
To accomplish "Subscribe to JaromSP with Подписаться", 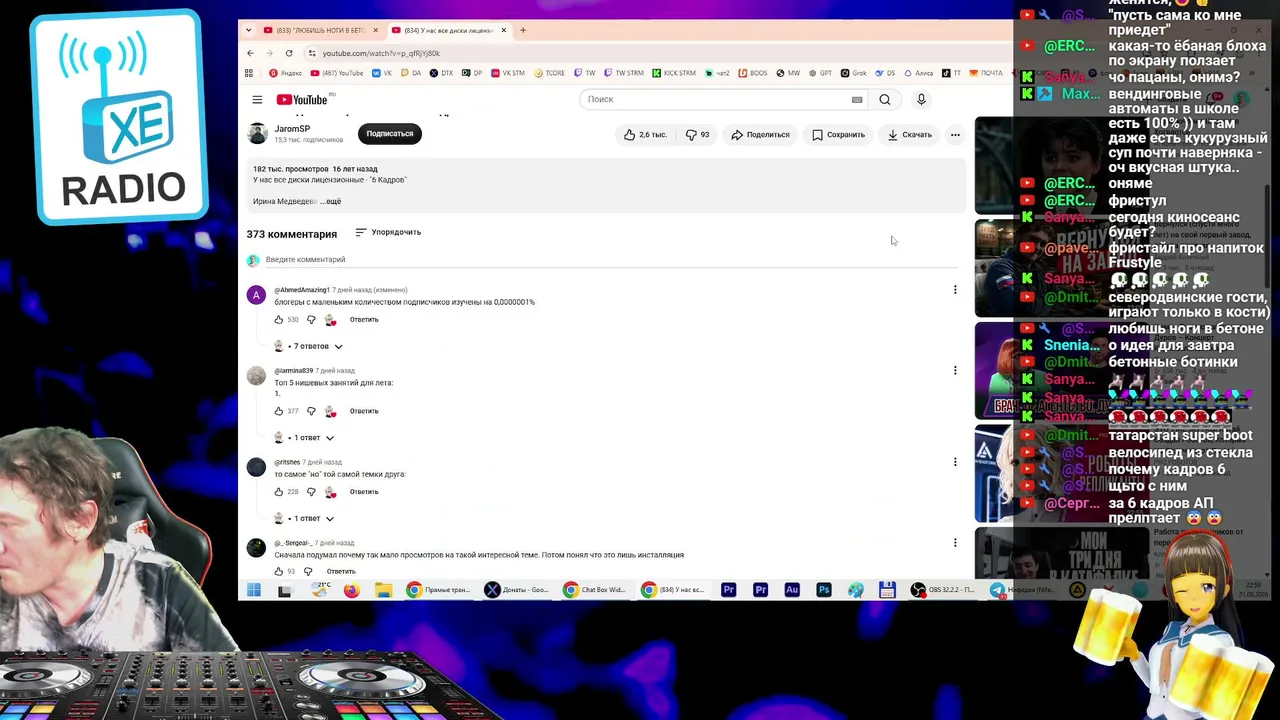I will 390,134.
